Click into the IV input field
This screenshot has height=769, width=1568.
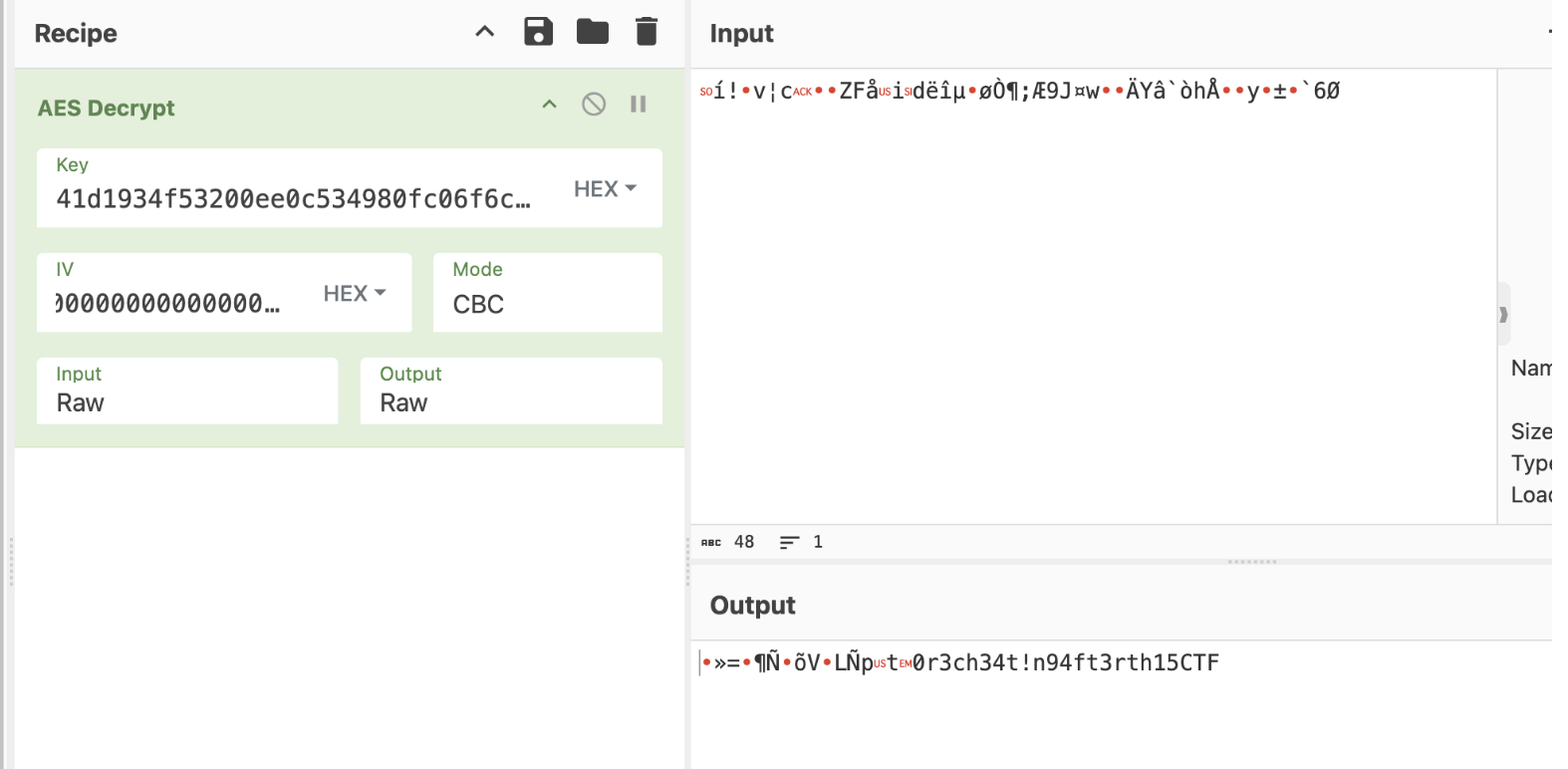(167, 304)
